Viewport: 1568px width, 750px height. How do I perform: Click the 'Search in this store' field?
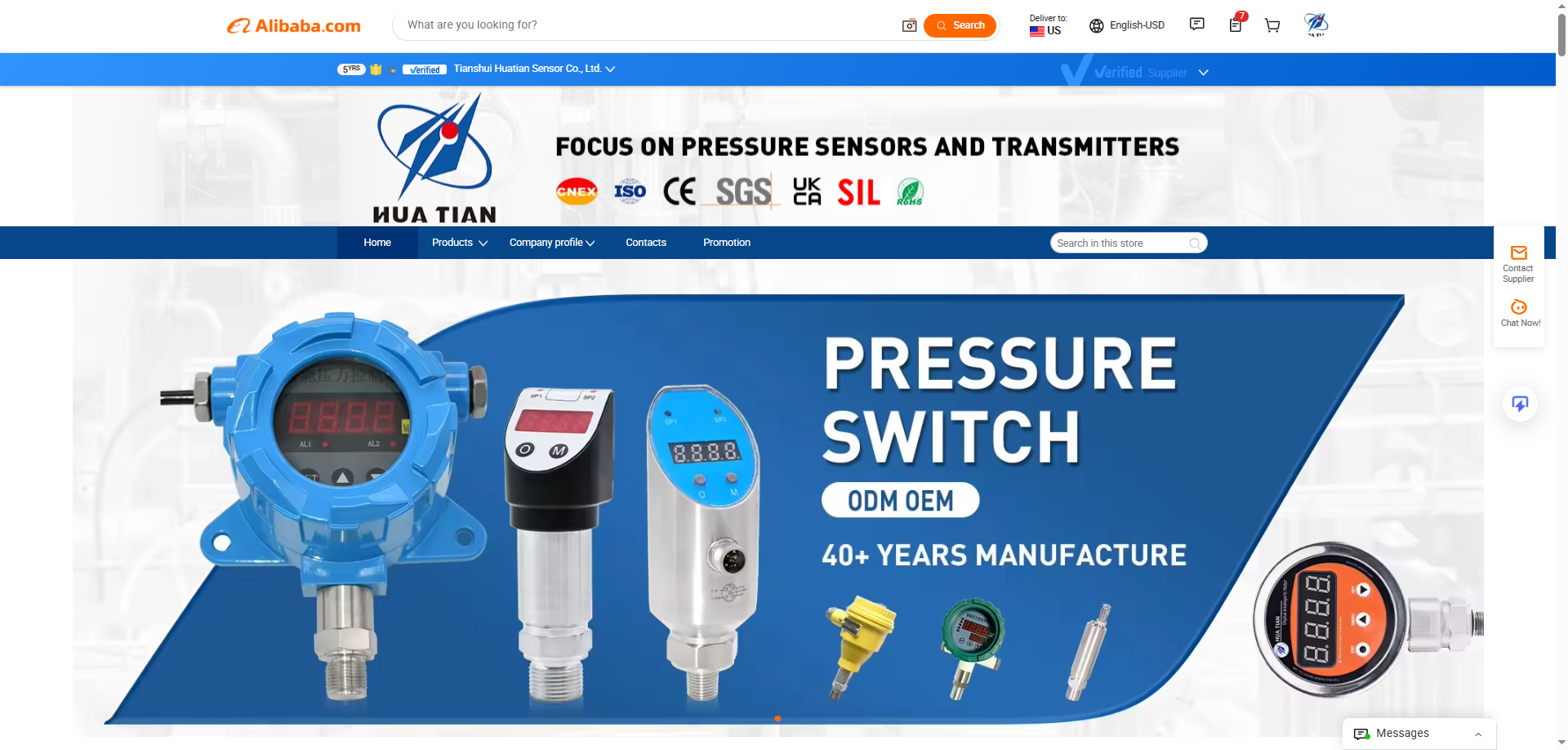(1129, 243)
